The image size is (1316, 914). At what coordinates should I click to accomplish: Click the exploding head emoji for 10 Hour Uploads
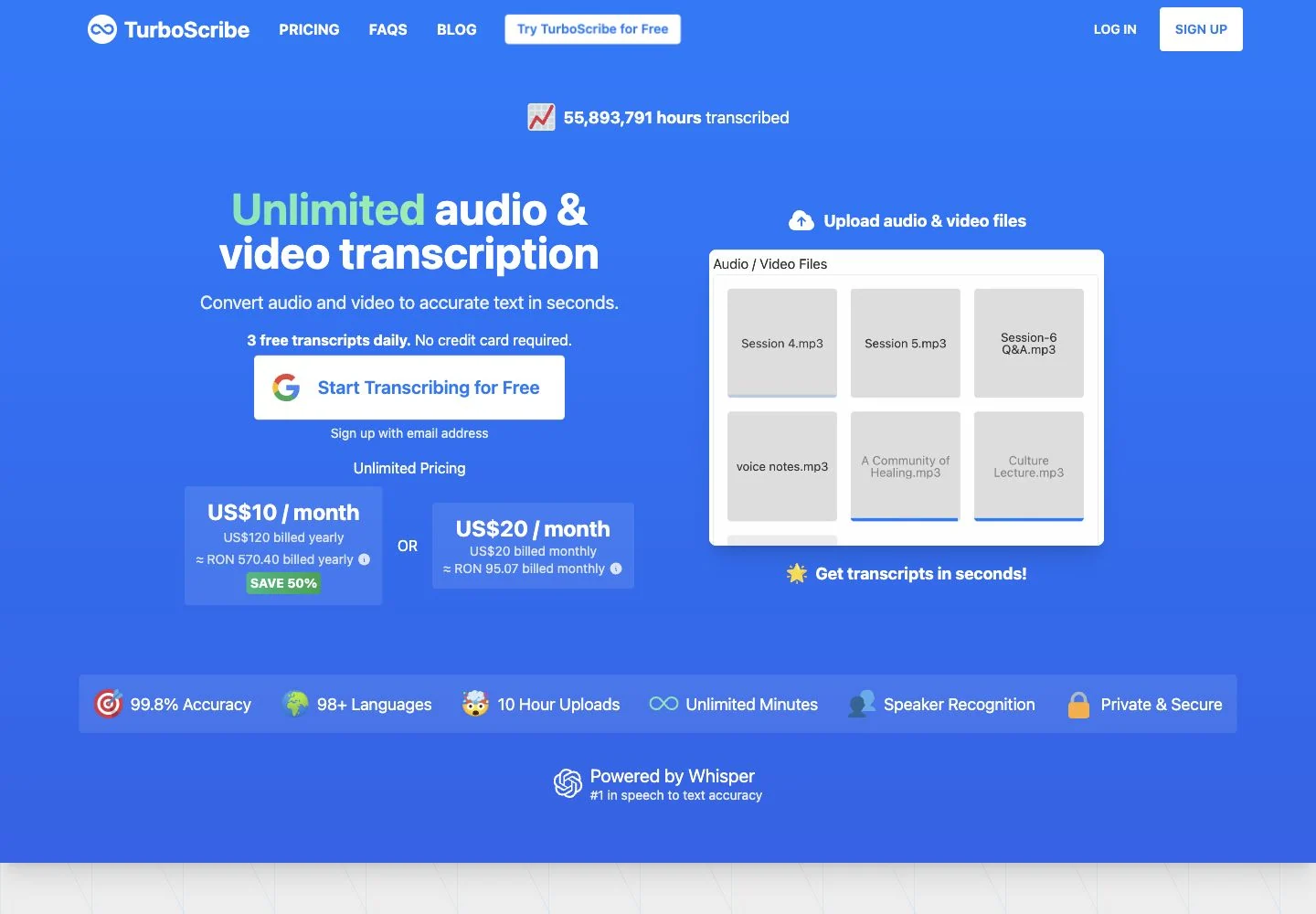(x=475, y=704)
